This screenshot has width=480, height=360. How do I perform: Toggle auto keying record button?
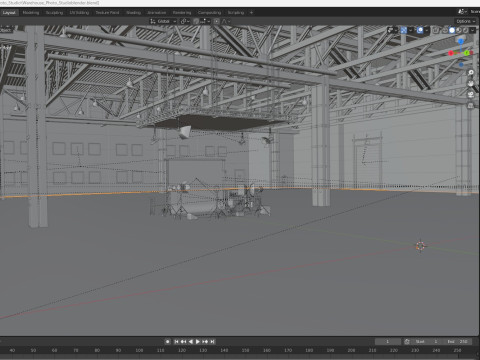[x=168, y=342]
